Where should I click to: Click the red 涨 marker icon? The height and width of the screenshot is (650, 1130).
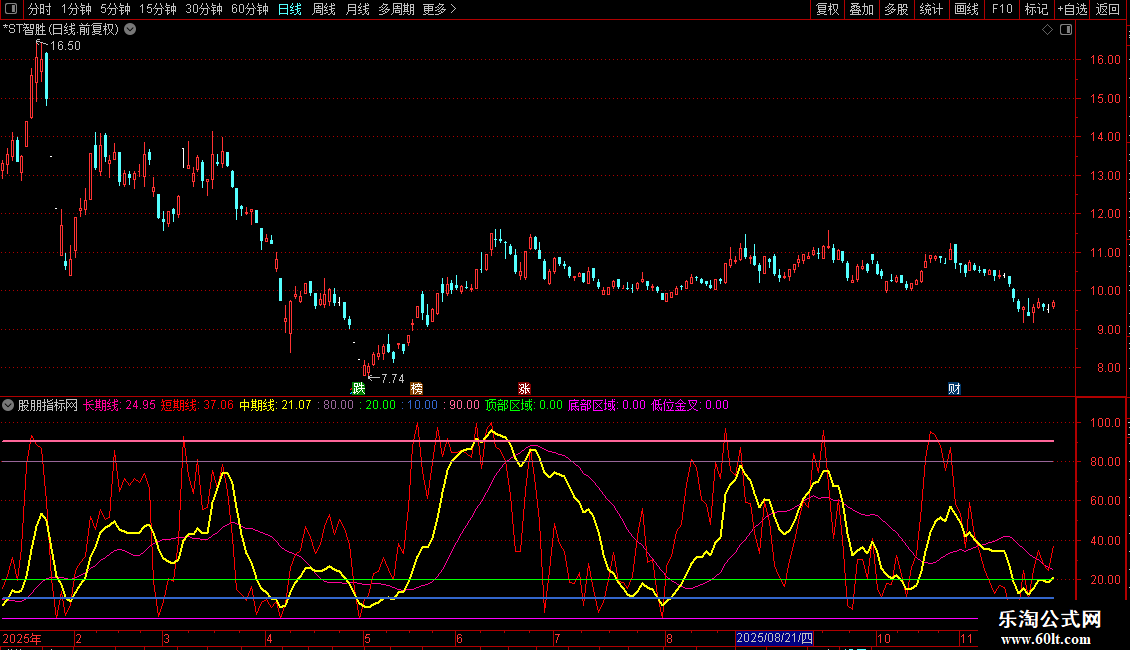[524, 388]
